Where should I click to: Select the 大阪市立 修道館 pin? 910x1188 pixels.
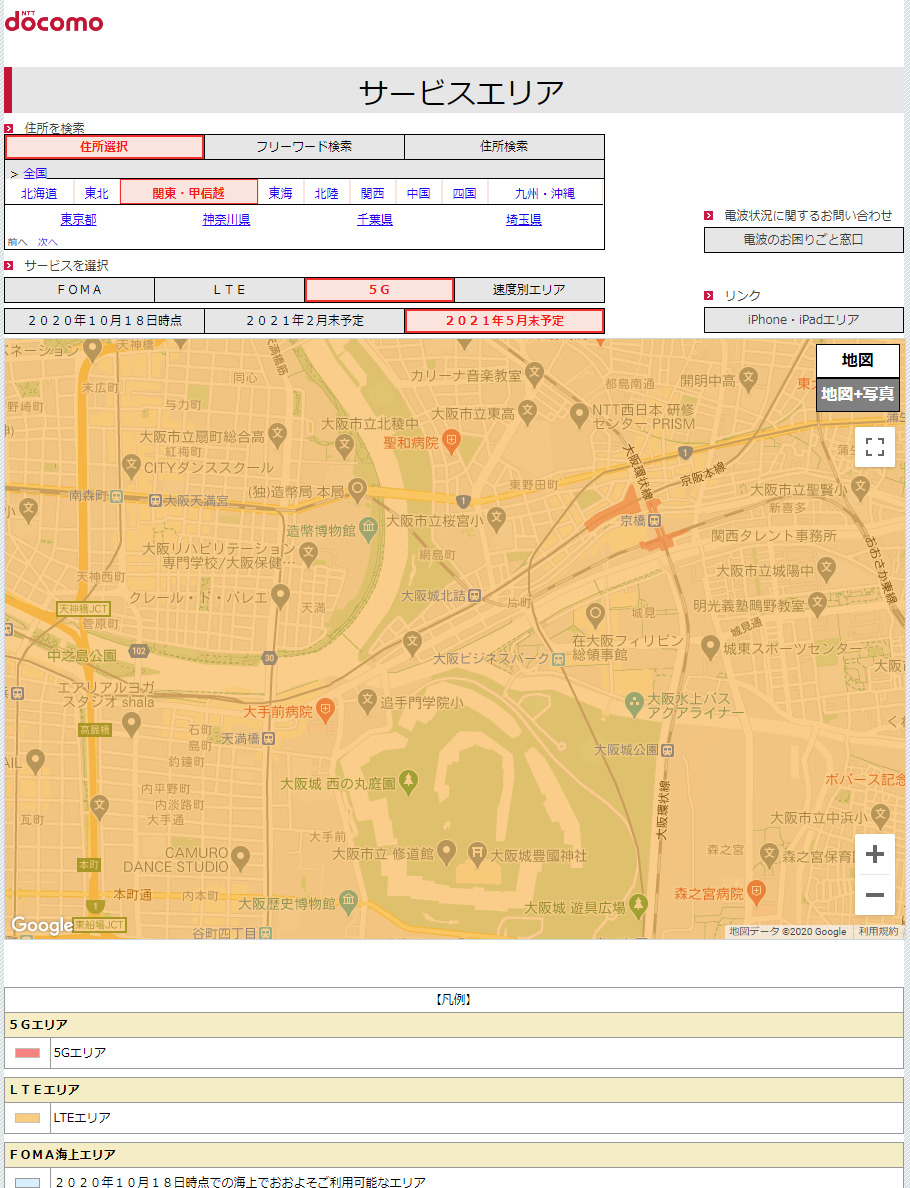[447, 852]
